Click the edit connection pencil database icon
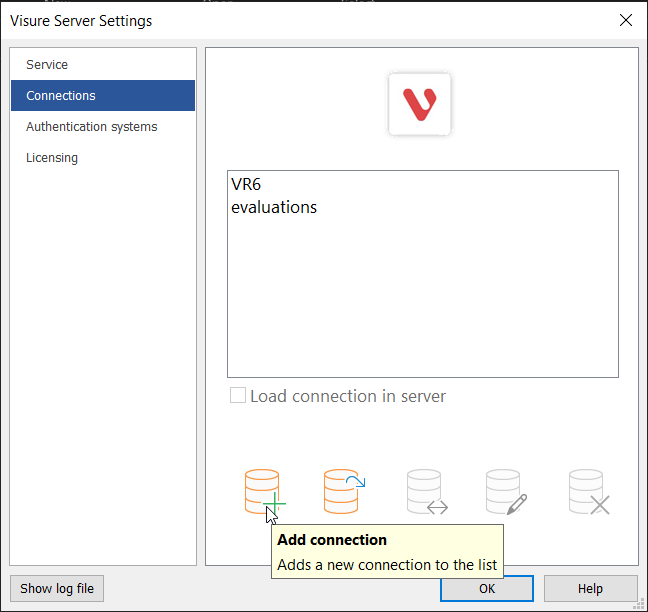This screenshot has height=612, width=648. pyautogui.click(x=506, y=491)
